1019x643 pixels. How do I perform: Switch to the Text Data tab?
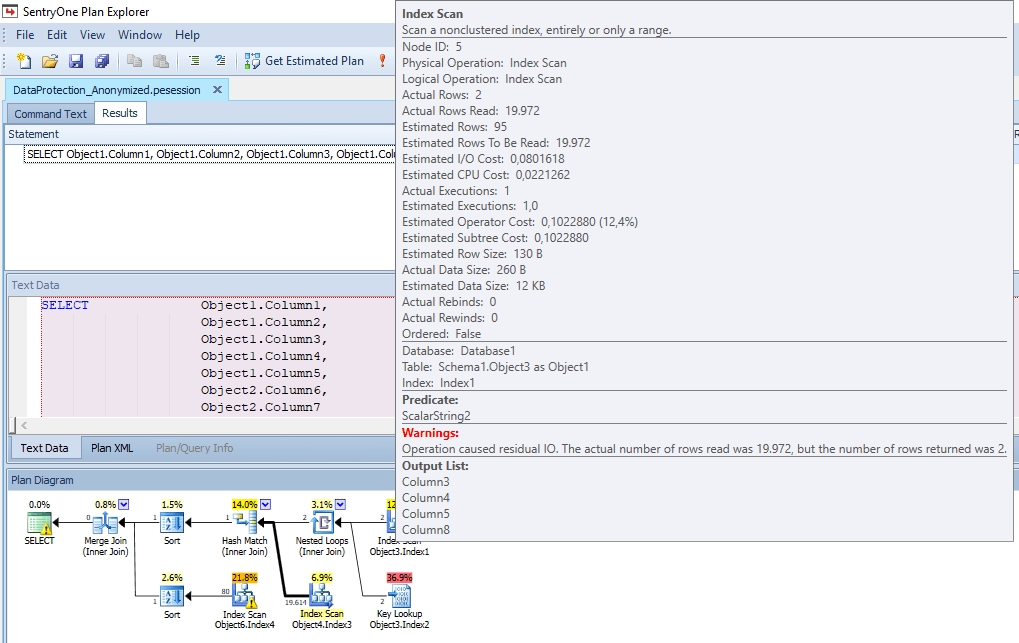(x=44, y=448)
